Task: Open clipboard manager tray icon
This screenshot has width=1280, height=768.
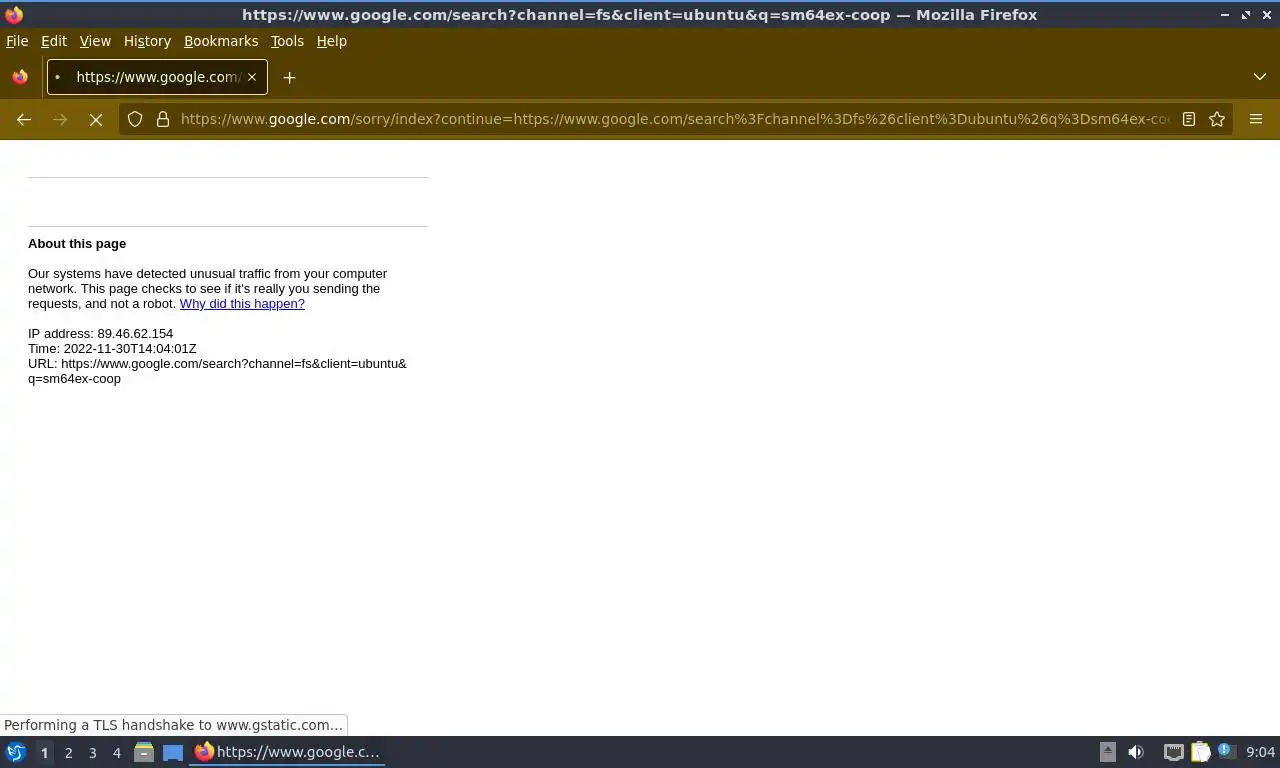Action: pos(1200,752)
